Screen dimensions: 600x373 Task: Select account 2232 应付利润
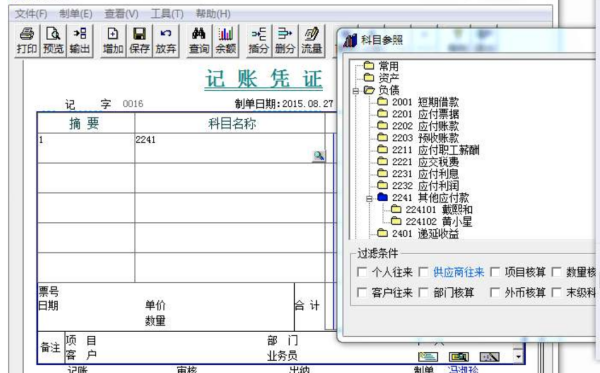pos(417,186)
